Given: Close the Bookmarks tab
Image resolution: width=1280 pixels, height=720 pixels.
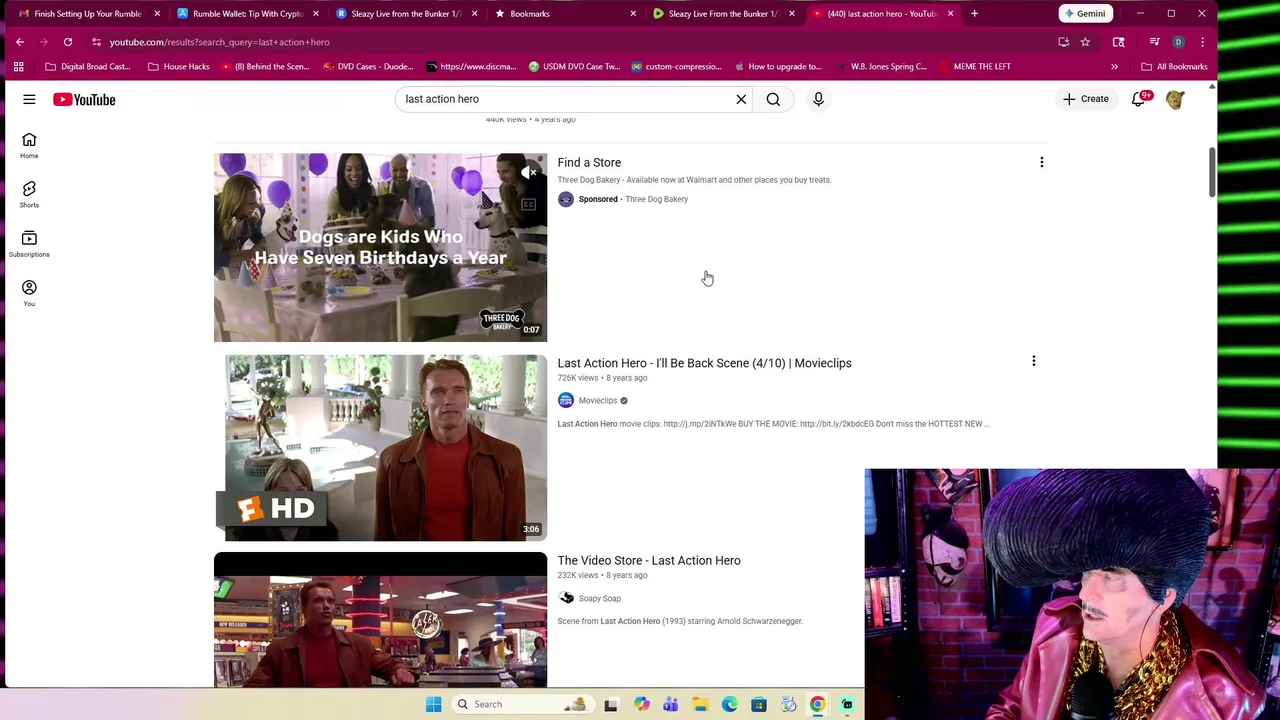Looking at the screenshot, I should (x=633, y=14).
